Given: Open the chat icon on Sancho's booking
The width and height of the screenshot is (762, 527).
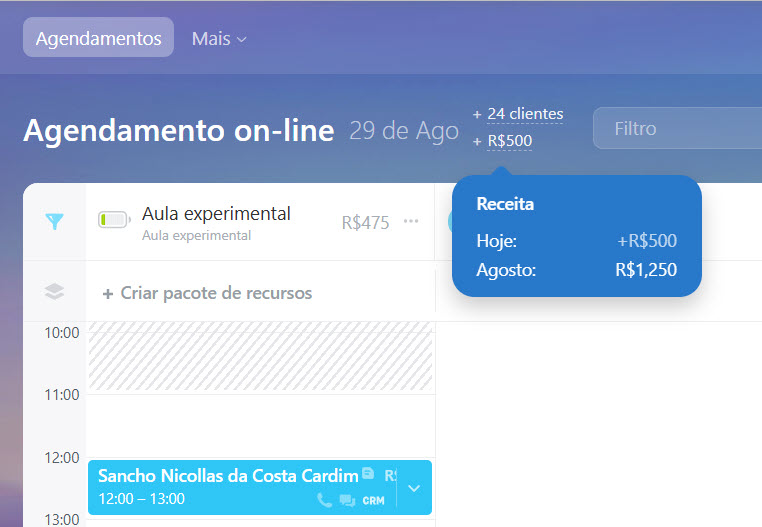Looking at the screenshot, I should 347,500.
